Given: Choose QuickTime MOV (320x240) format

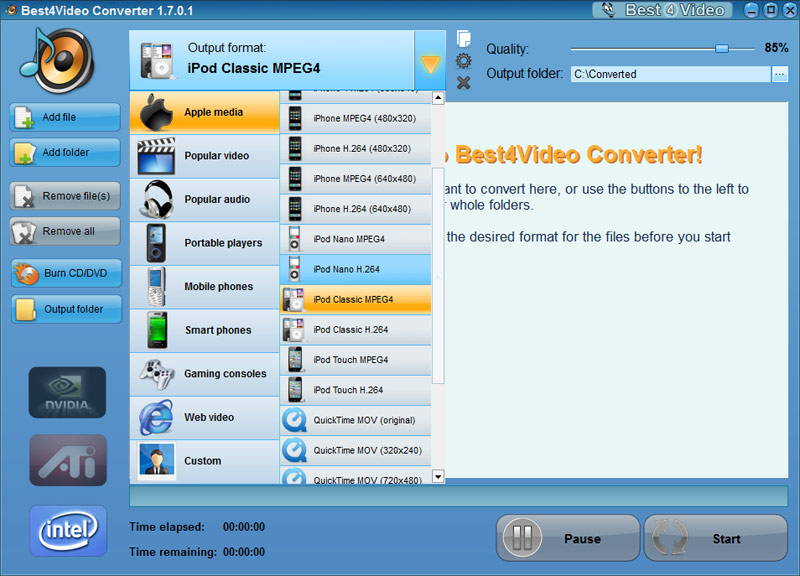Looking at the screenshot, I should click(356, 450).
